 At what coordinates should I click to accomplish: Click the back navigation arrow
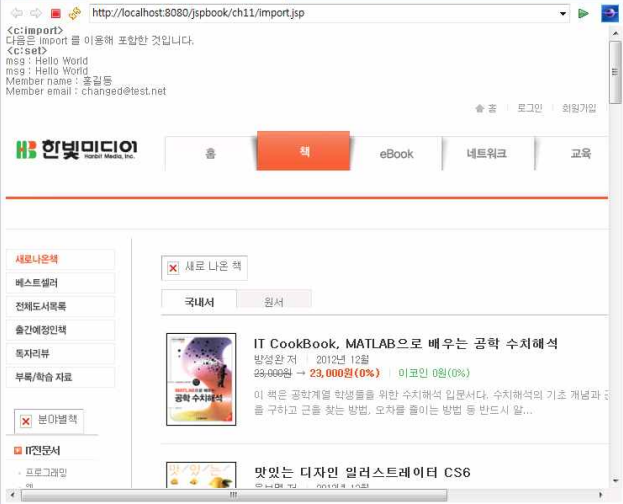click(17, 13)
